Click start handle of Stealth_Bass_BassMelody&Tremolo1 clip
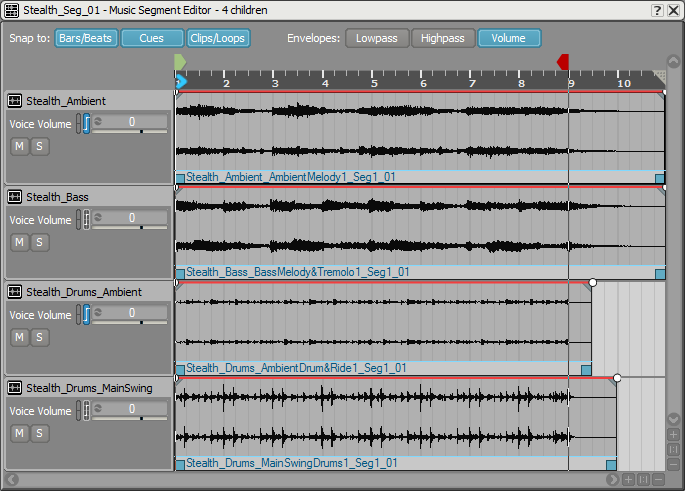The image size is (685, 491). 180,274
